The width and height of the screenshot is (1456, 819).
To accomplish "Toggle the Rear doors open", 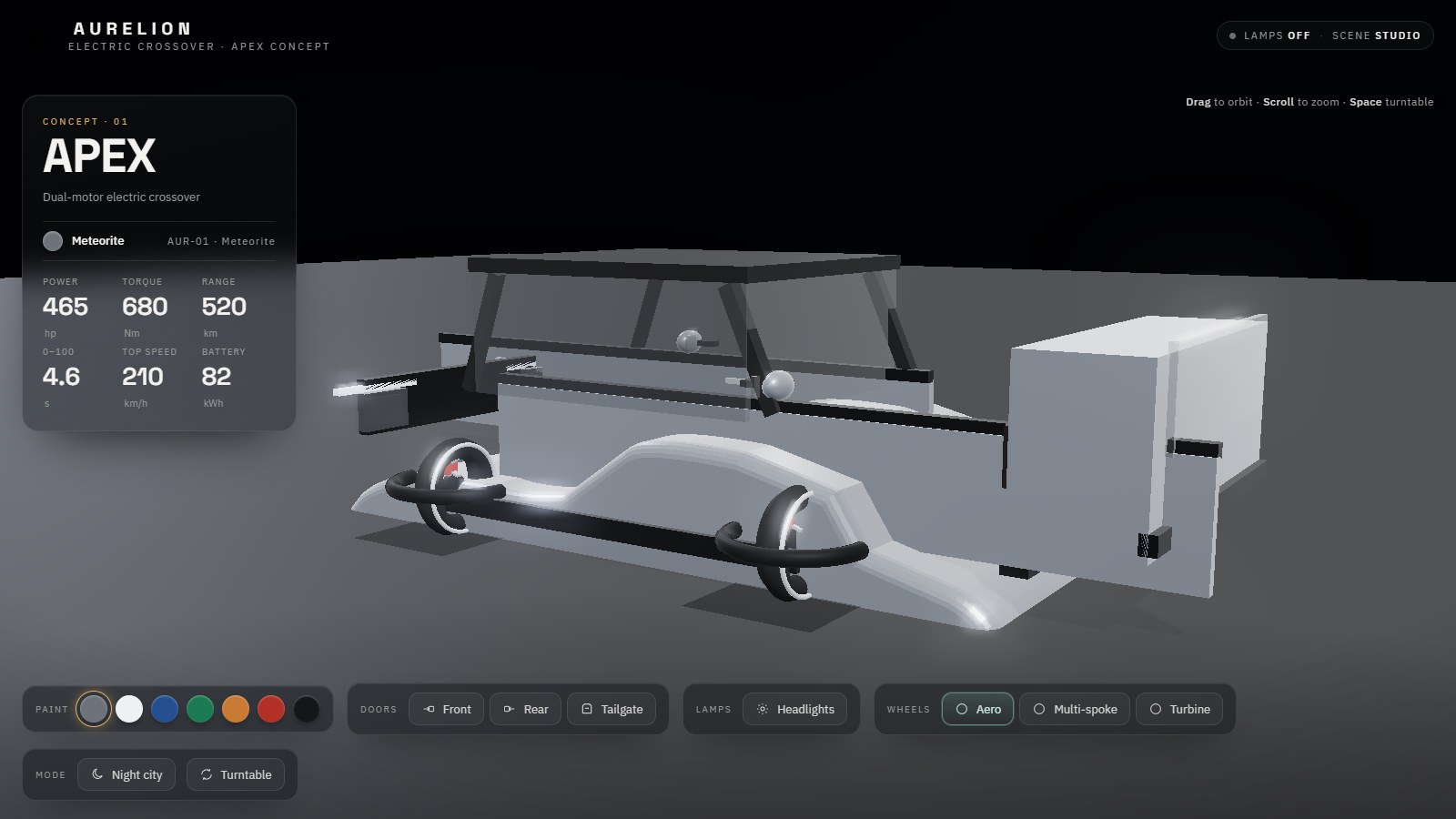I will [526, 709].
